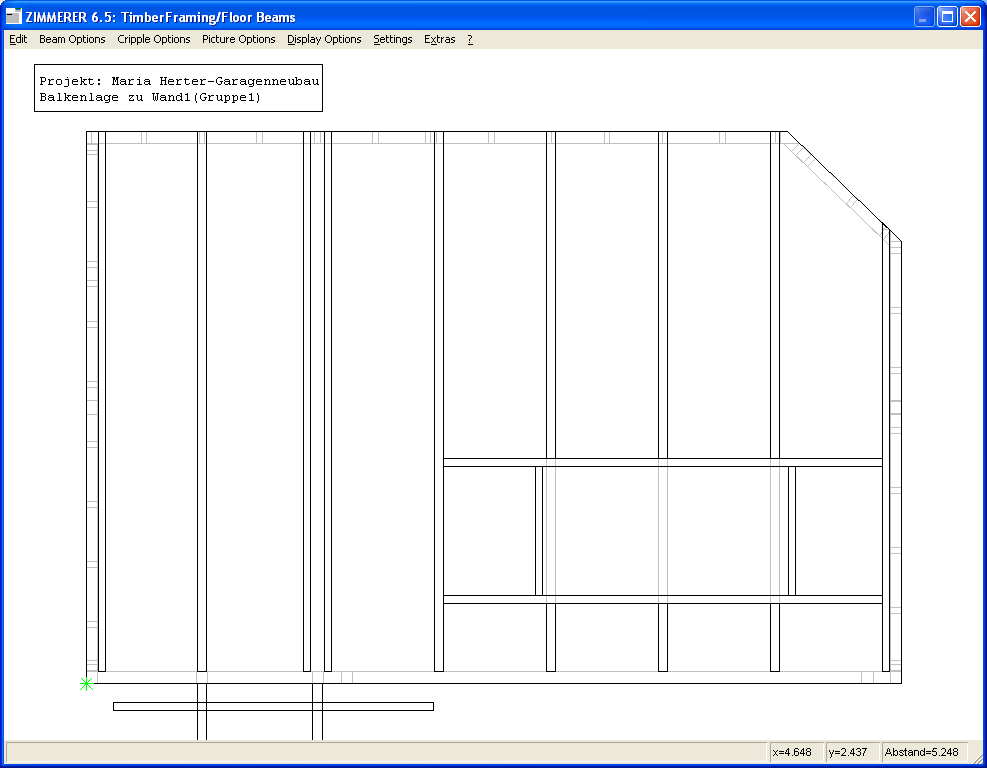
Task: Expand the Picture Options menu
Action: point(238,40)
